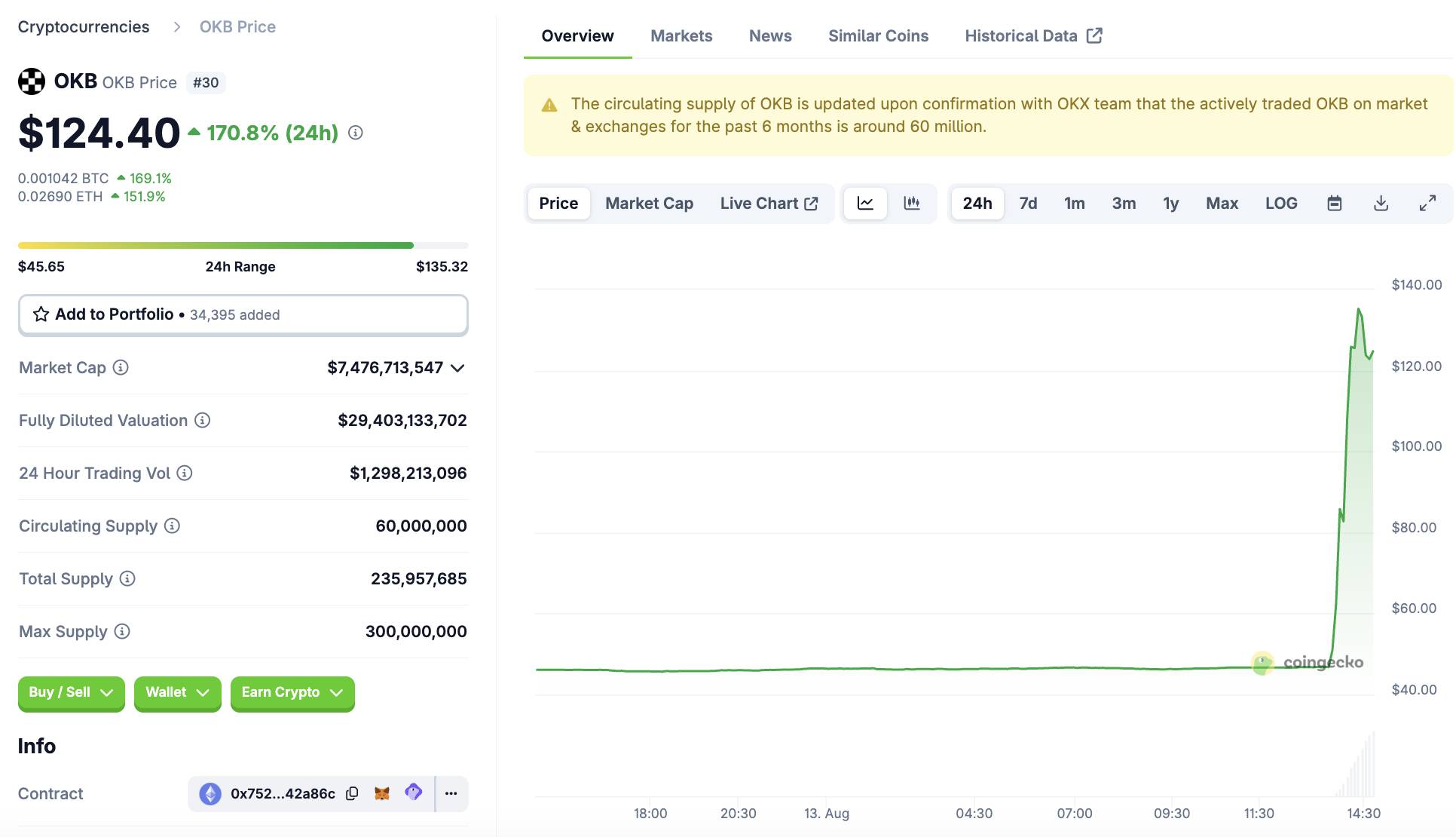Image resolution: width=1456 pixels, height=837 pixels.
Task: Switch to candlestick chart view icon
Action: (912, 204)
